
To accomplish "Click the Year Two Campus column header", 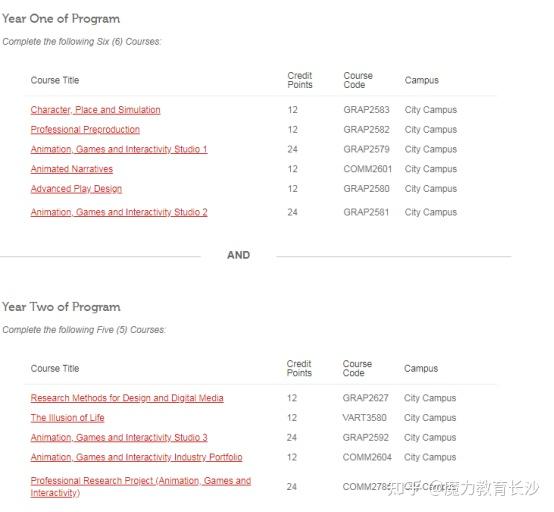I will click(421, 369).
